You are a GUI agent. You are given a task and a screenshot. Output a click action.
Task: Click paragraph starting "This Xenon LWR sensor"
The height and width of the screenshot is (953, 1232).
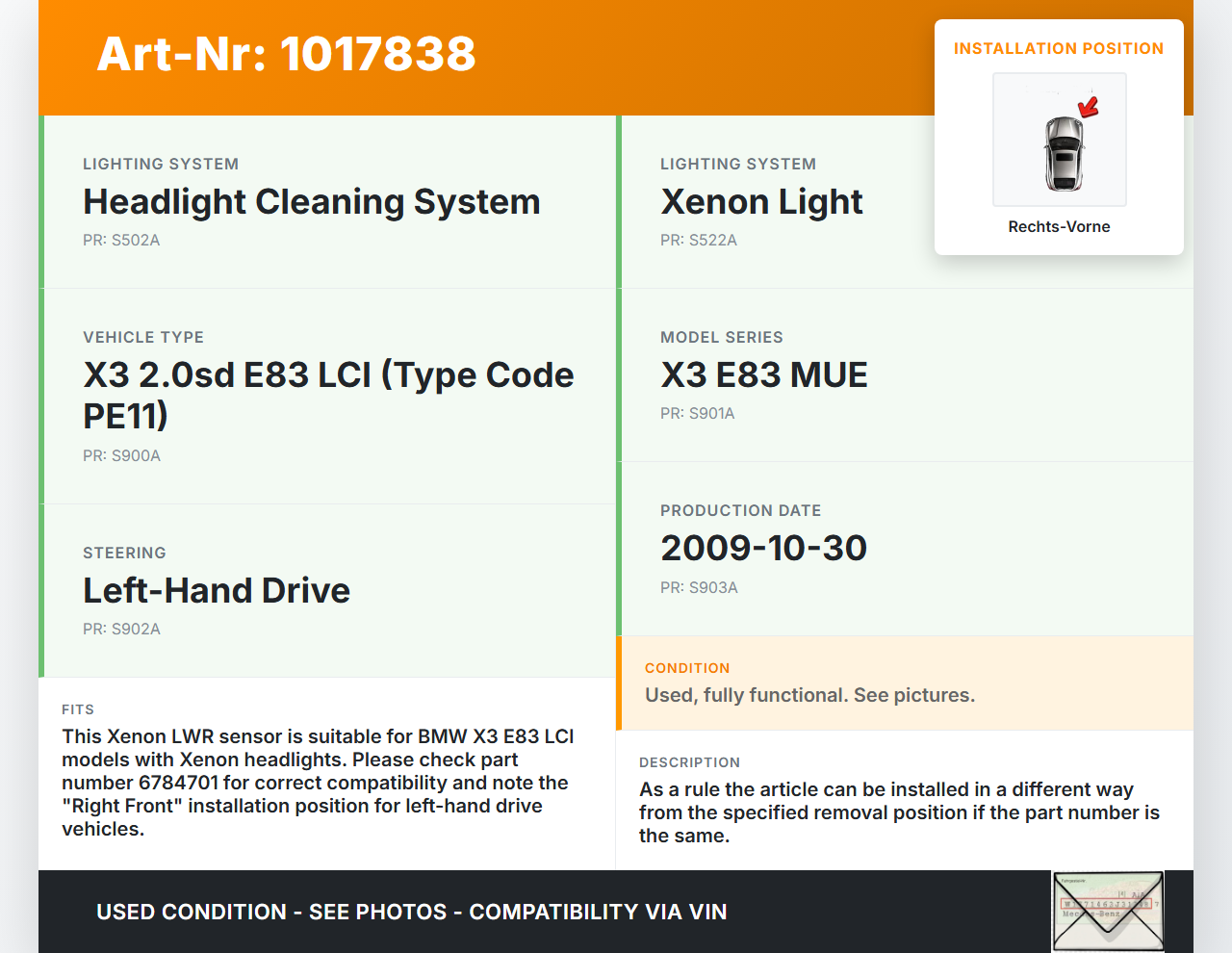(318, 783)
